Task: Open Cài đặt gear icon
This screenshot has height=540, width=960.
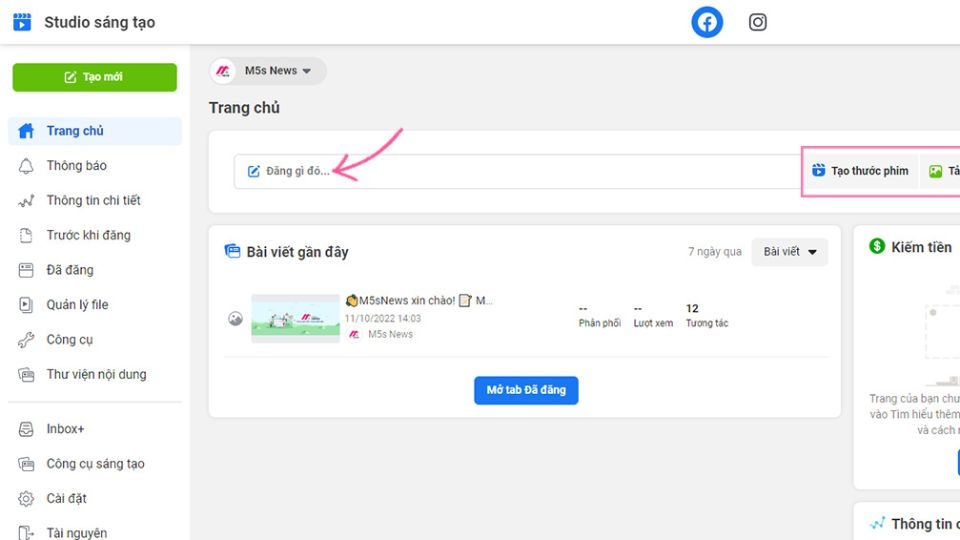Action: tap(26, 498)
